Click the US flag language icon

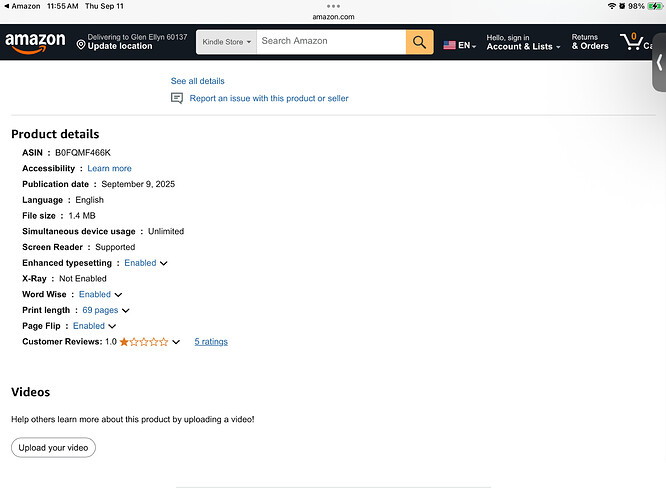(450, 45)
